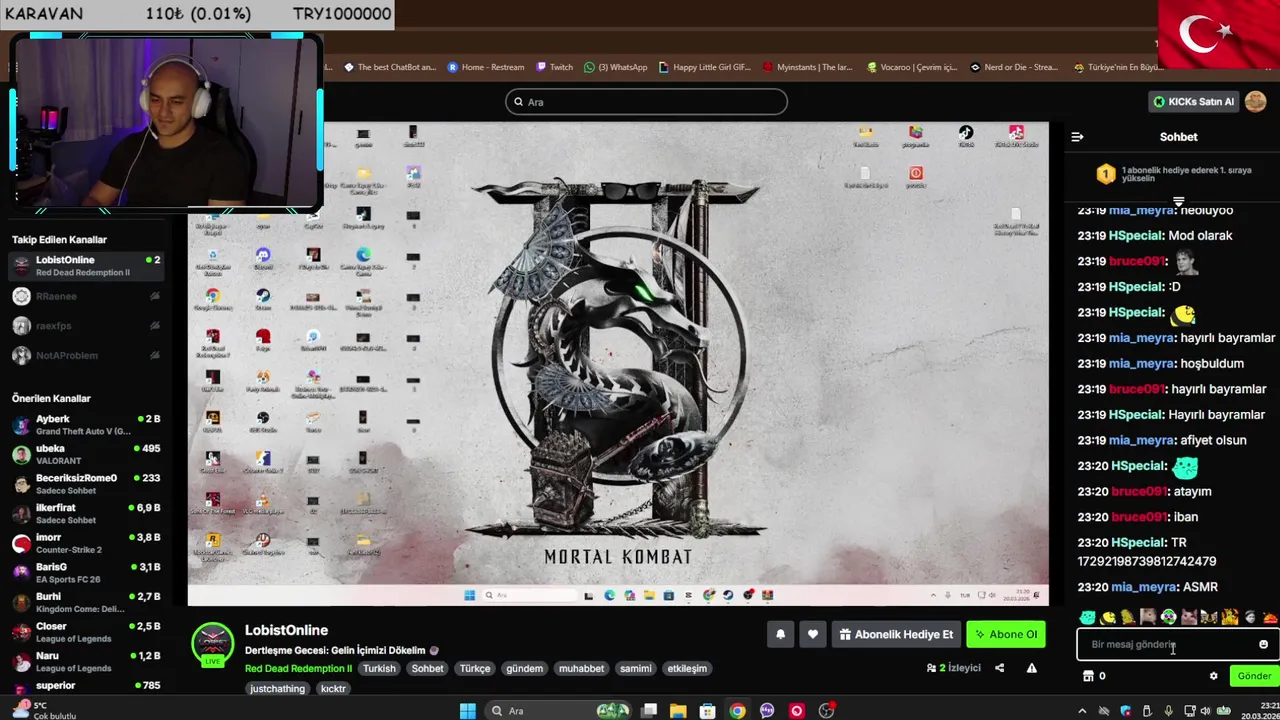Collapse the Sohbet chat panel
This screenshot has width=1280, height=720.
pos(1077,137)
